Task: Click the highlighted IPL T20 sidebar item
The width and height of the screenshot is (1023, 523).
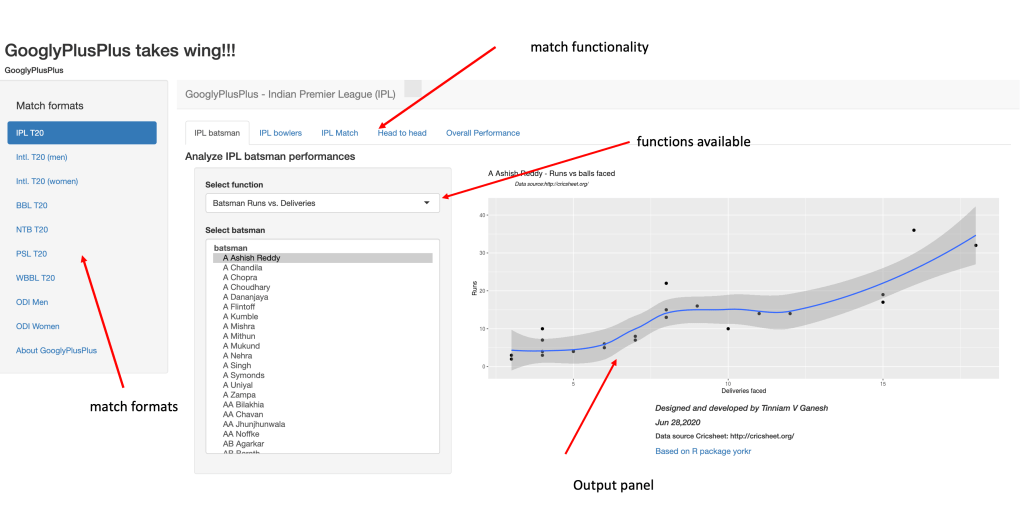Action: (x=81, y=133)
